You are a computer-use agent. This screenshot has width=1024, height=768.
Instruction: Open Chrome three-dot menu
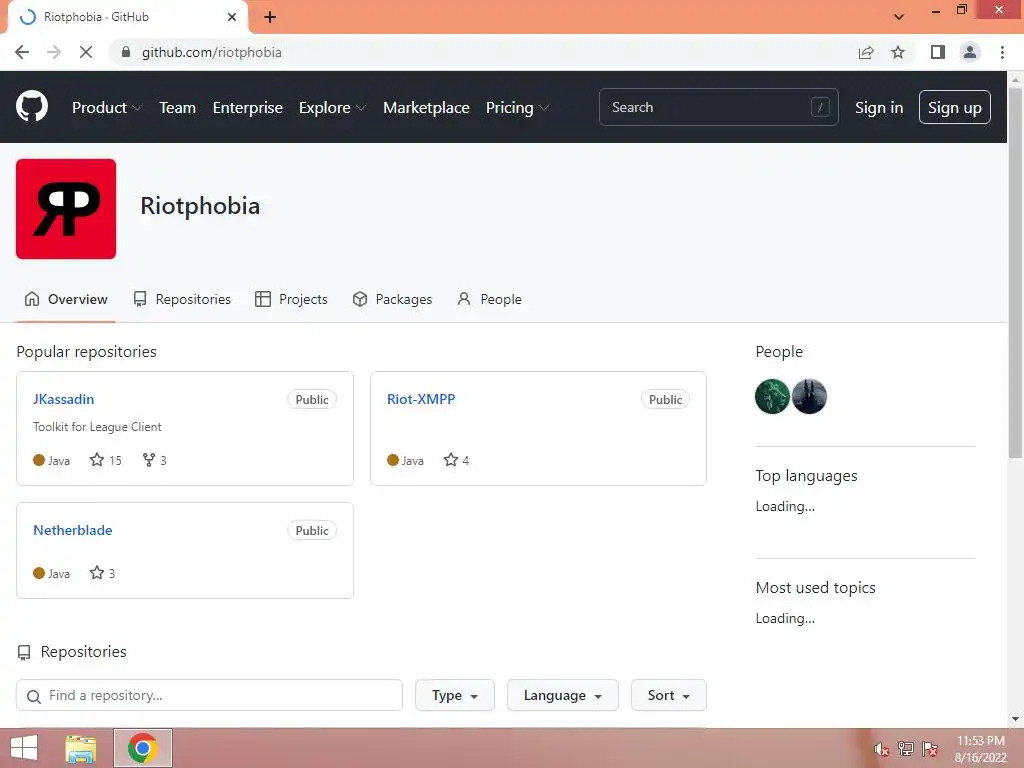(x=1002, y=52)
